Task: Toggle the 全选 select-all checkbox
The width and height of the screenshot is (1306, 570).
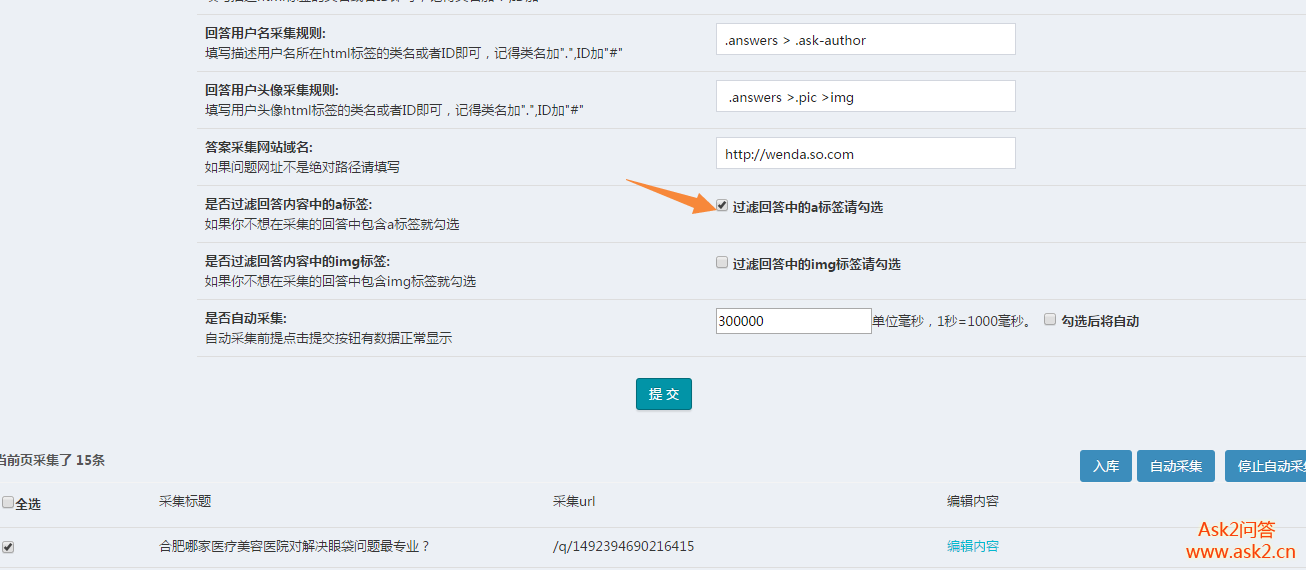Action: pyautogui.click(x=8, y=503)
